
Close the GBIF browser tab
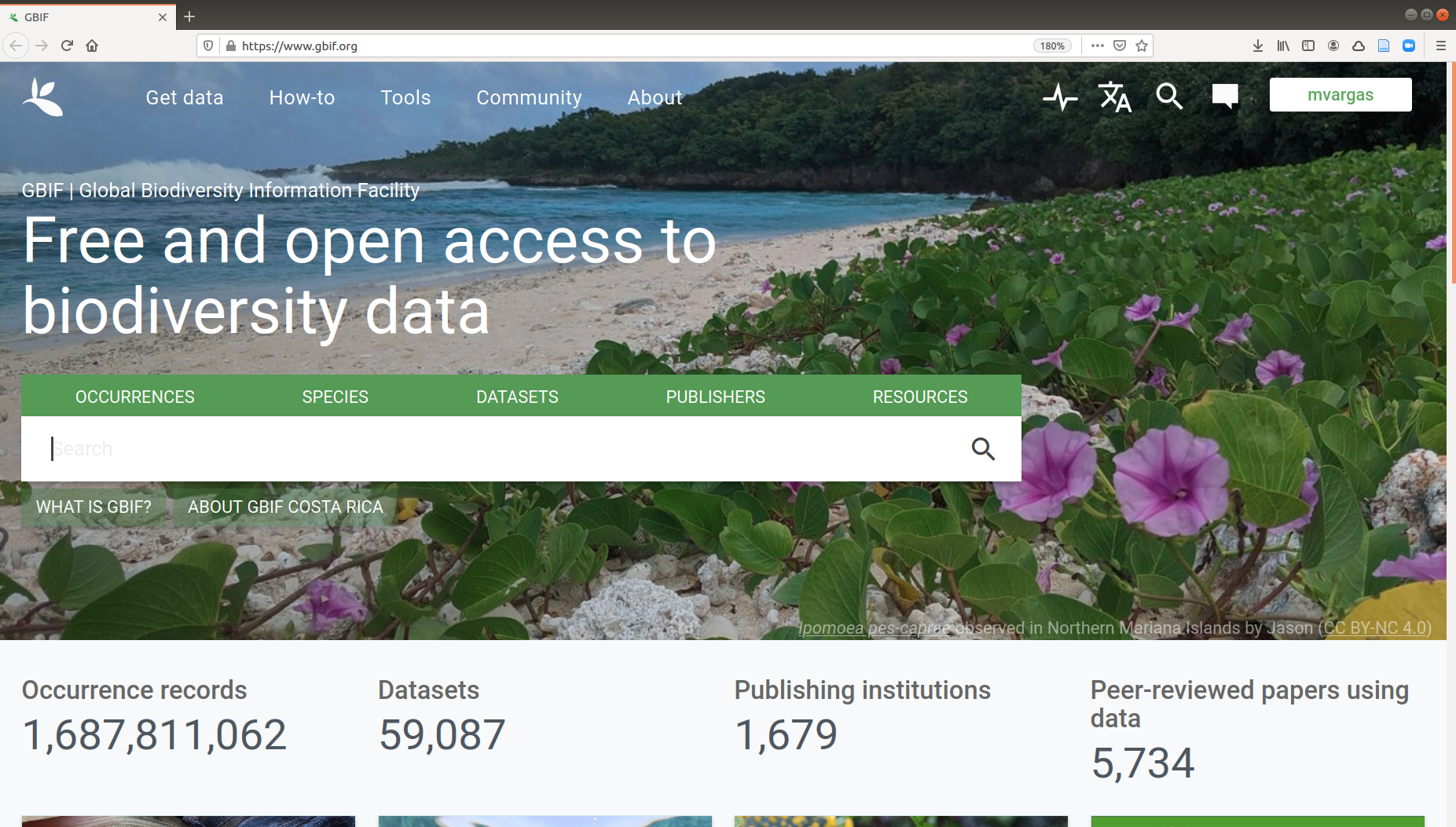pos(163,16)
